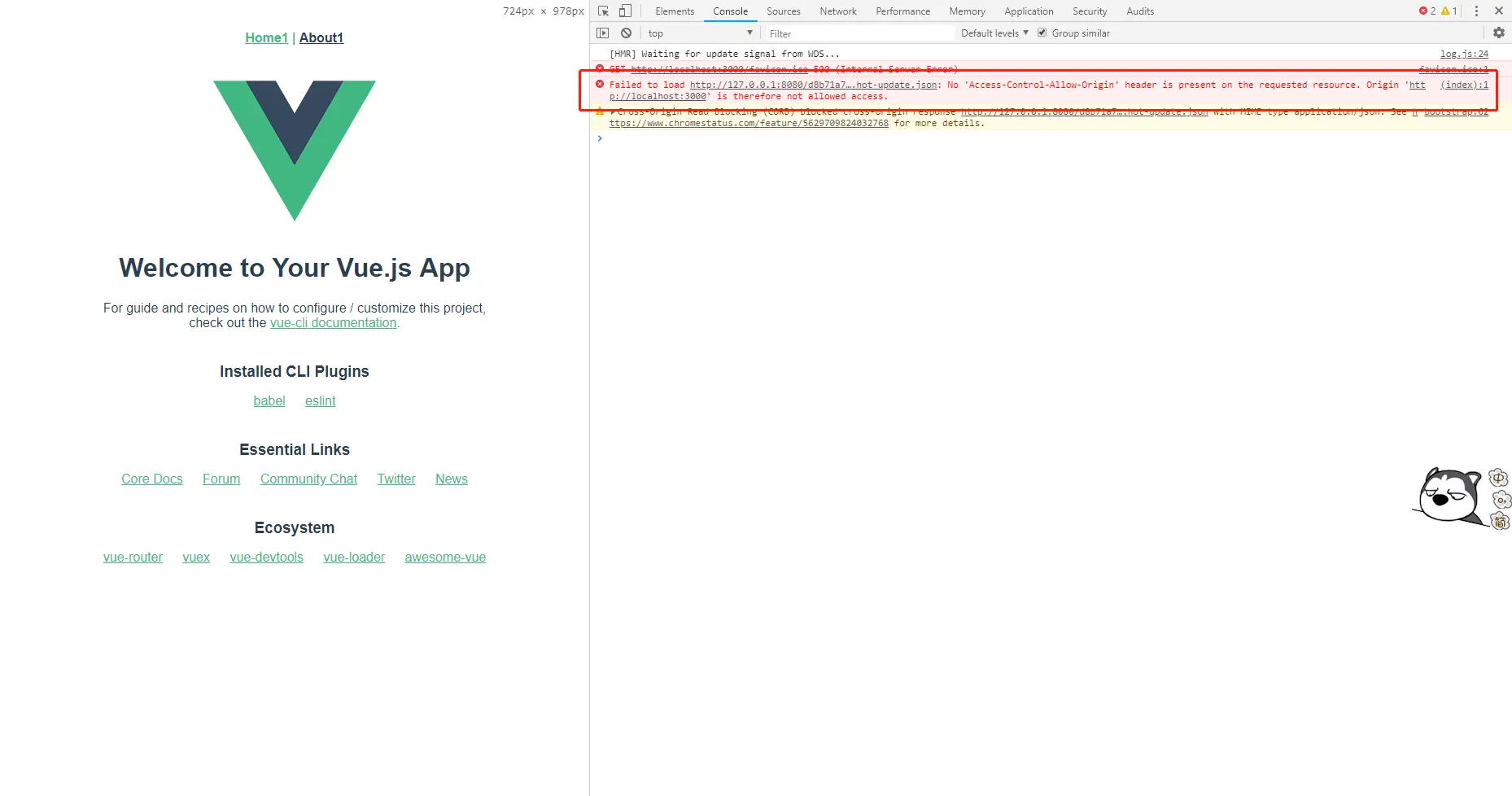This screenshot has width=1512, height=796.
Task: Open the Default levels dropdown
Action: (x=994, y=33)
